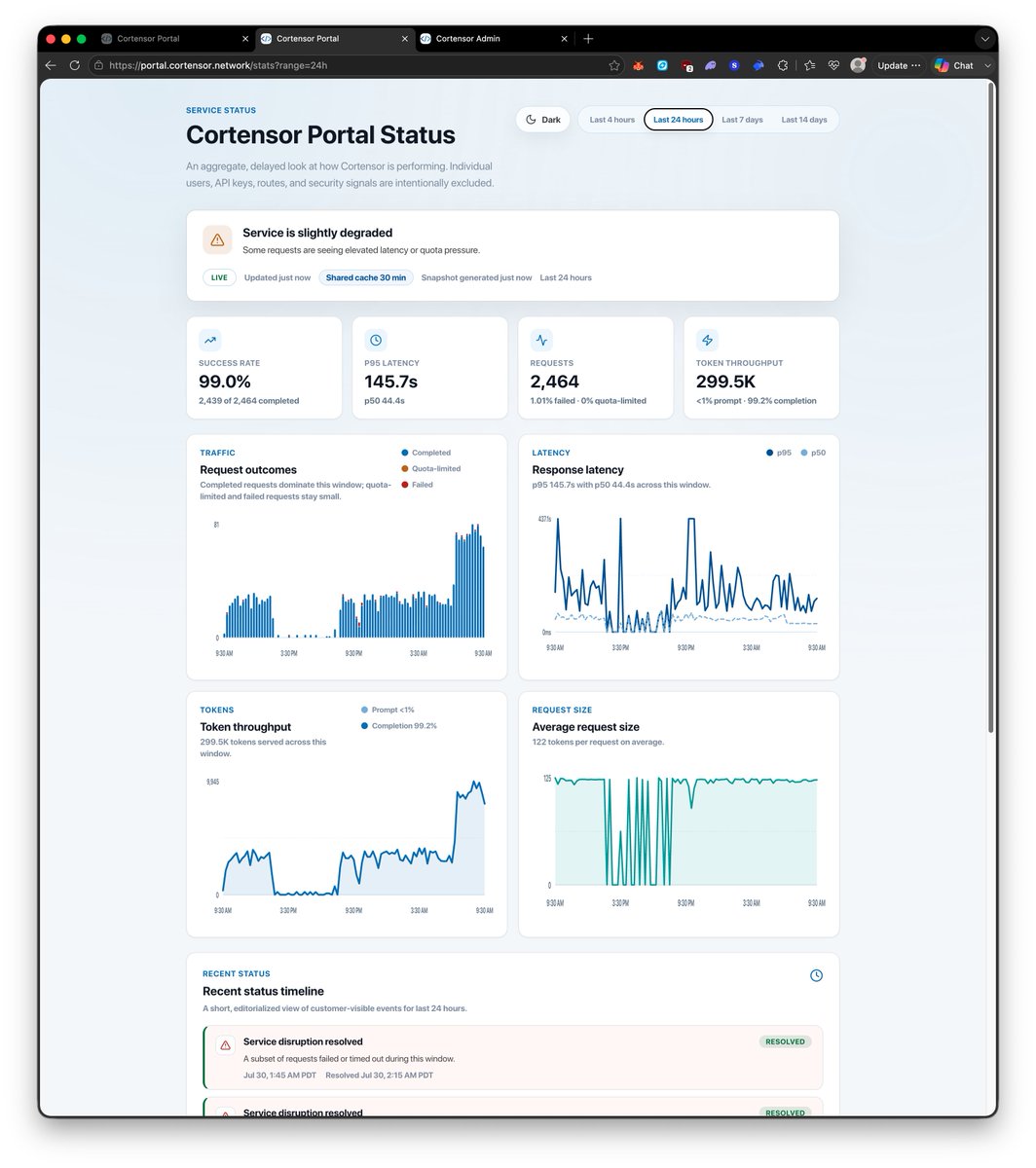Open the light blue square extension icon
This screenshot has height=1168, width=1036.
pos(663,65)
